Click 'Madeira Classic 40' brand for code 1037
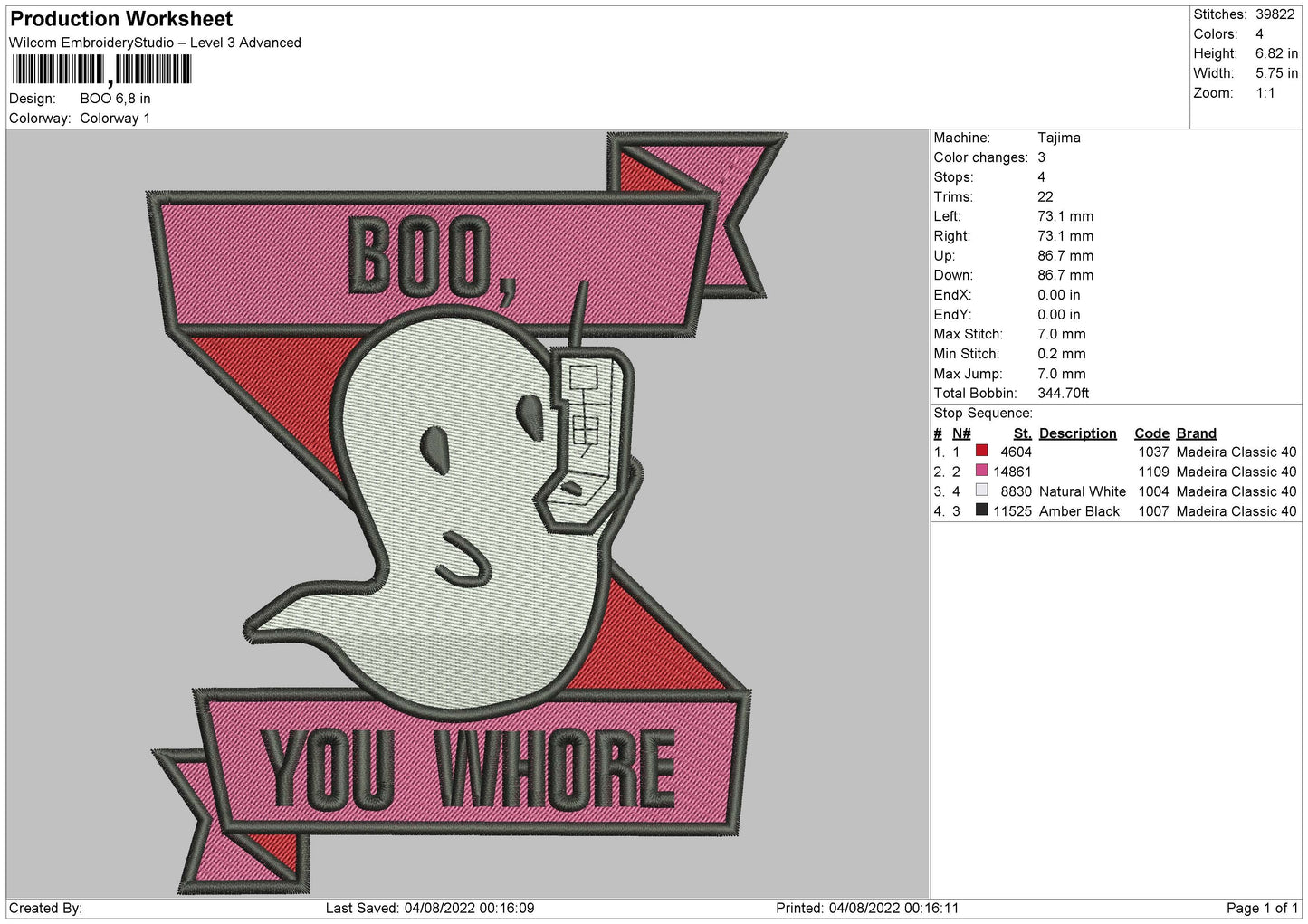The height and width of the screenshot is (924, 1308). coord(1236,452)
